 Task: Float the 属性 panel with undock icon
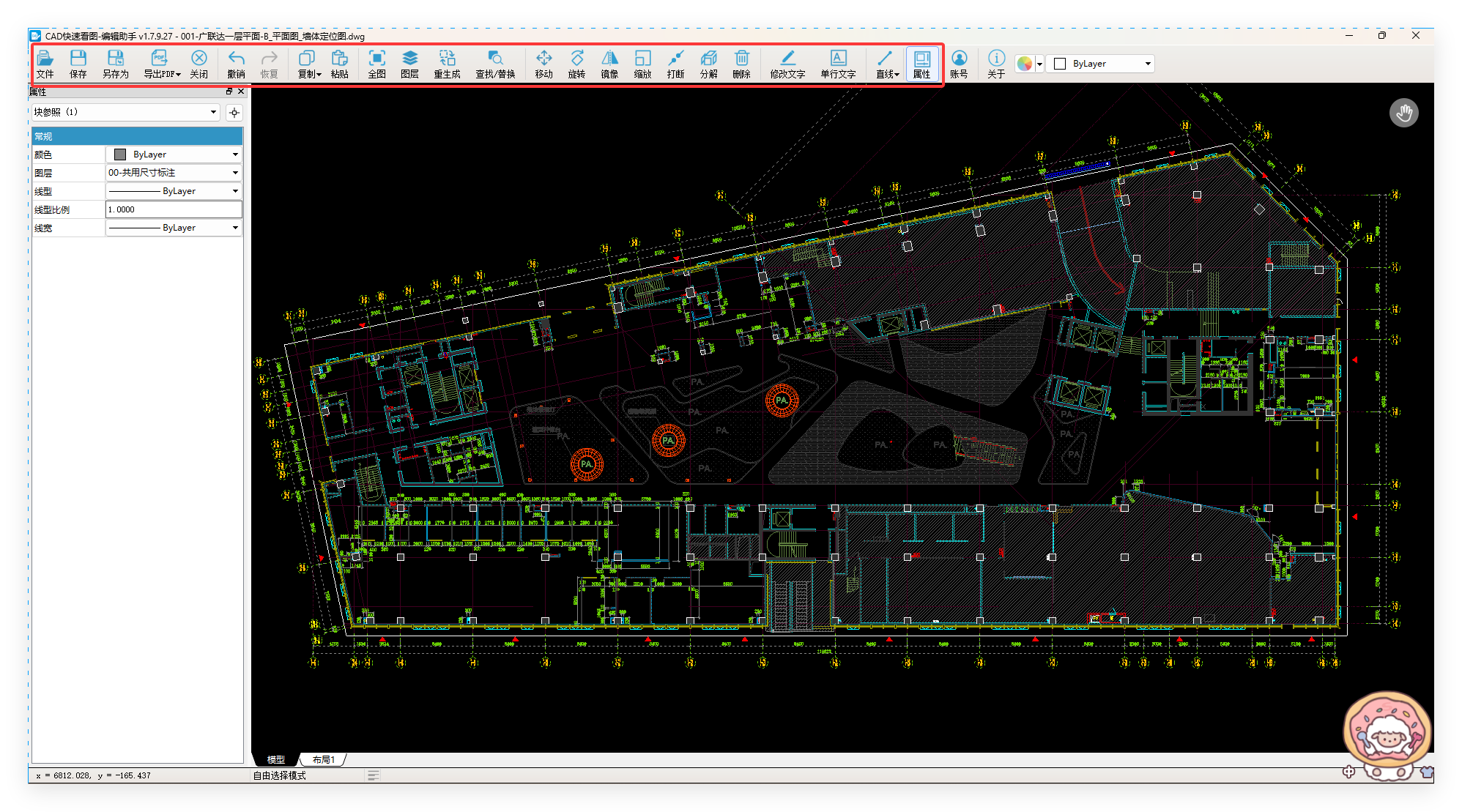coord(229,92)
